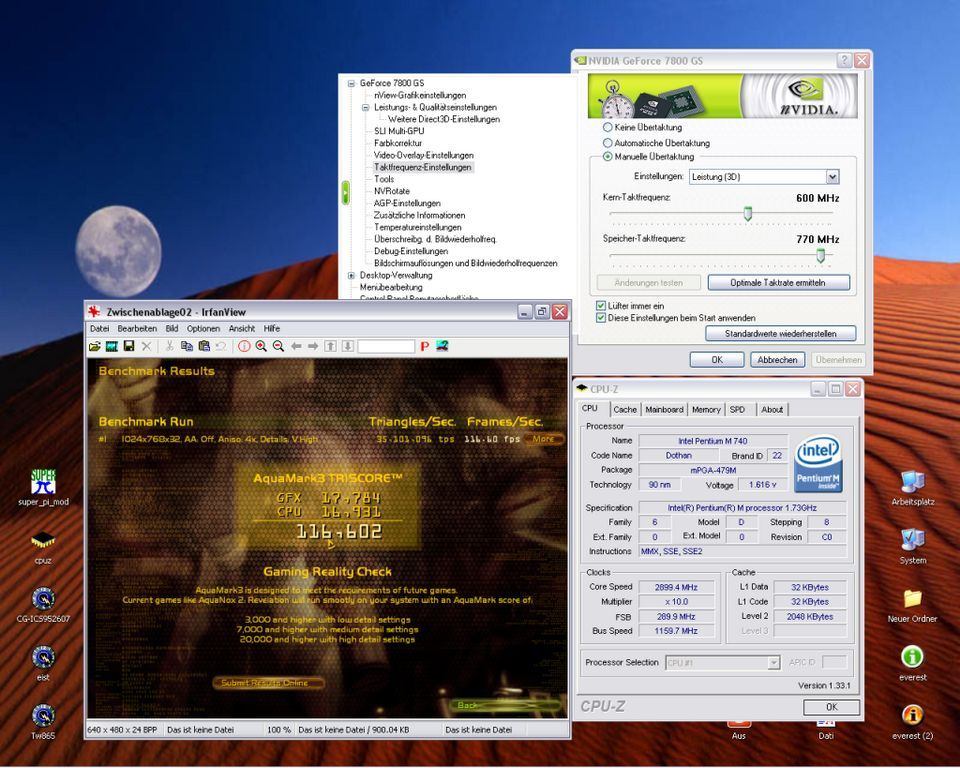Viewport: 960px width, 768px height.
Task: Open IrfanView Properties red P icon
Action: (x=425, y=347)
